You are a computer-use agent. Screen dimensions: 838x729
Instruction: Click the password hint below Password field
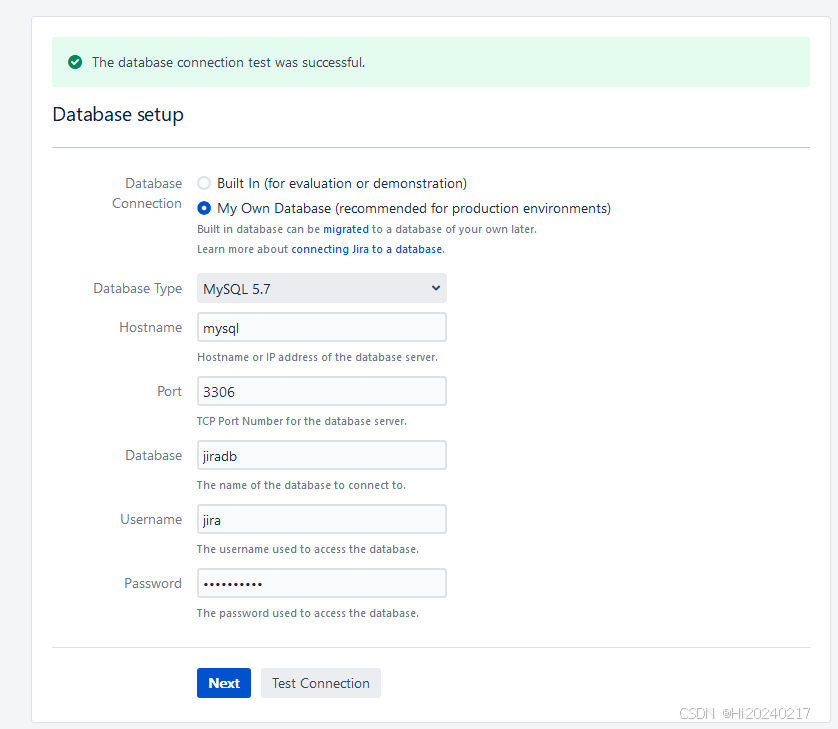click(308, 613)
